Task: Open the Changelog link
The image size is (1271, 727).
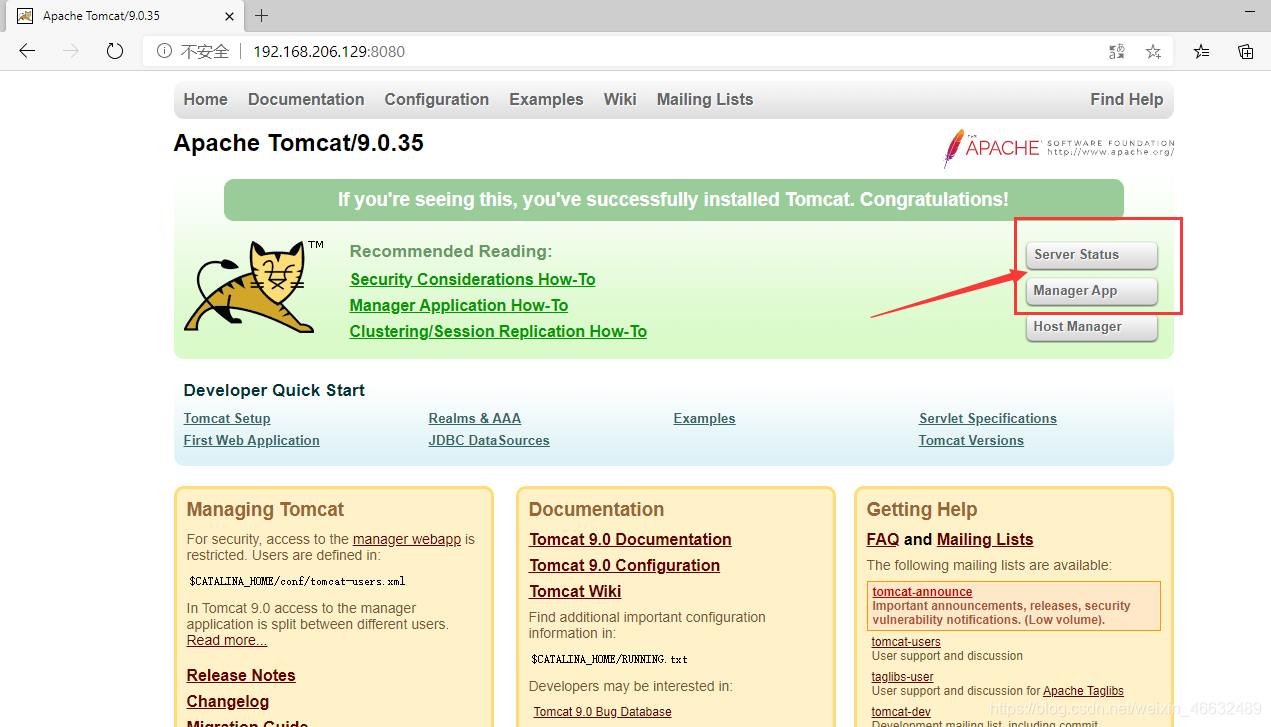Action: 228,701
